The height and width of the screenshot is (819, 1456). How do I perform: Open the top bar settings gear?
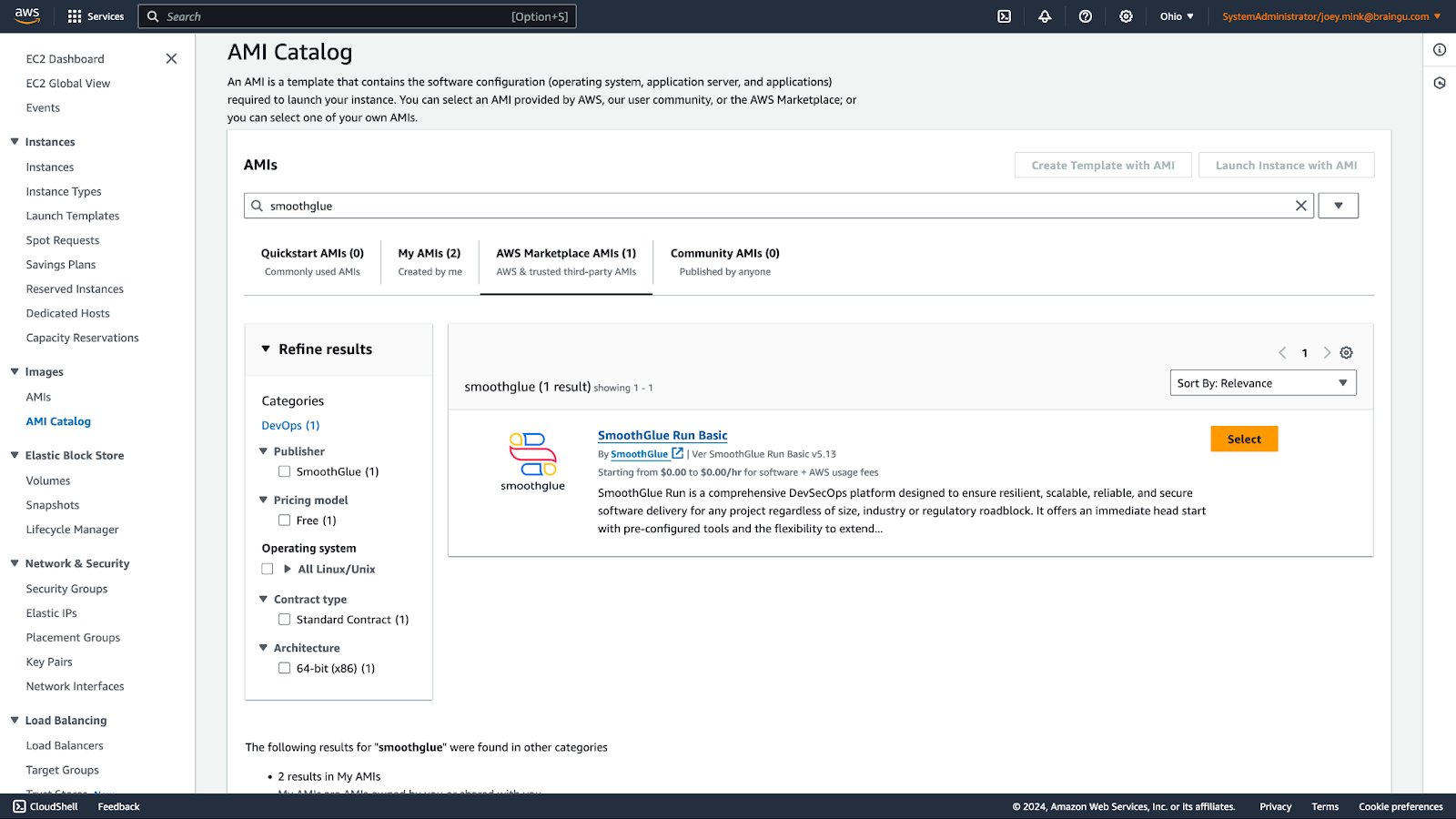click(x=1126, y=16)
